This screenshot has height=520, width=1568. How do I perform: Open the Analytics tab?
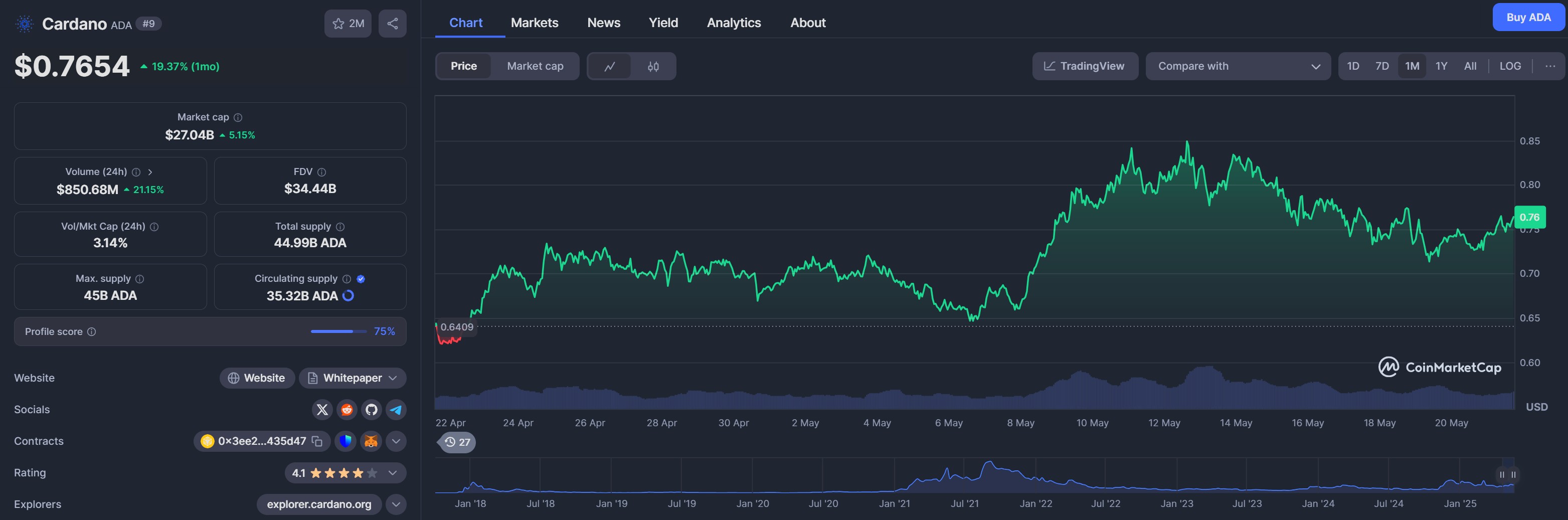[x=734, y=23]
